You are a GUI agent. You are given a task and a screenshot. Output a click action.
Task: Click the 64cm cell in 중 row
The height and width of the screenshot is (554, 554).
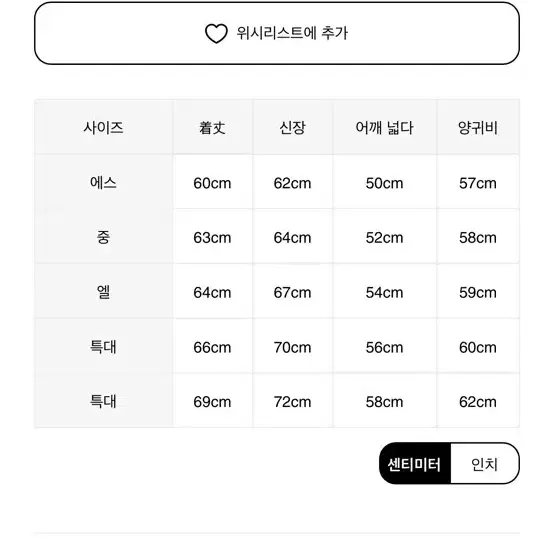click(293, 237)
